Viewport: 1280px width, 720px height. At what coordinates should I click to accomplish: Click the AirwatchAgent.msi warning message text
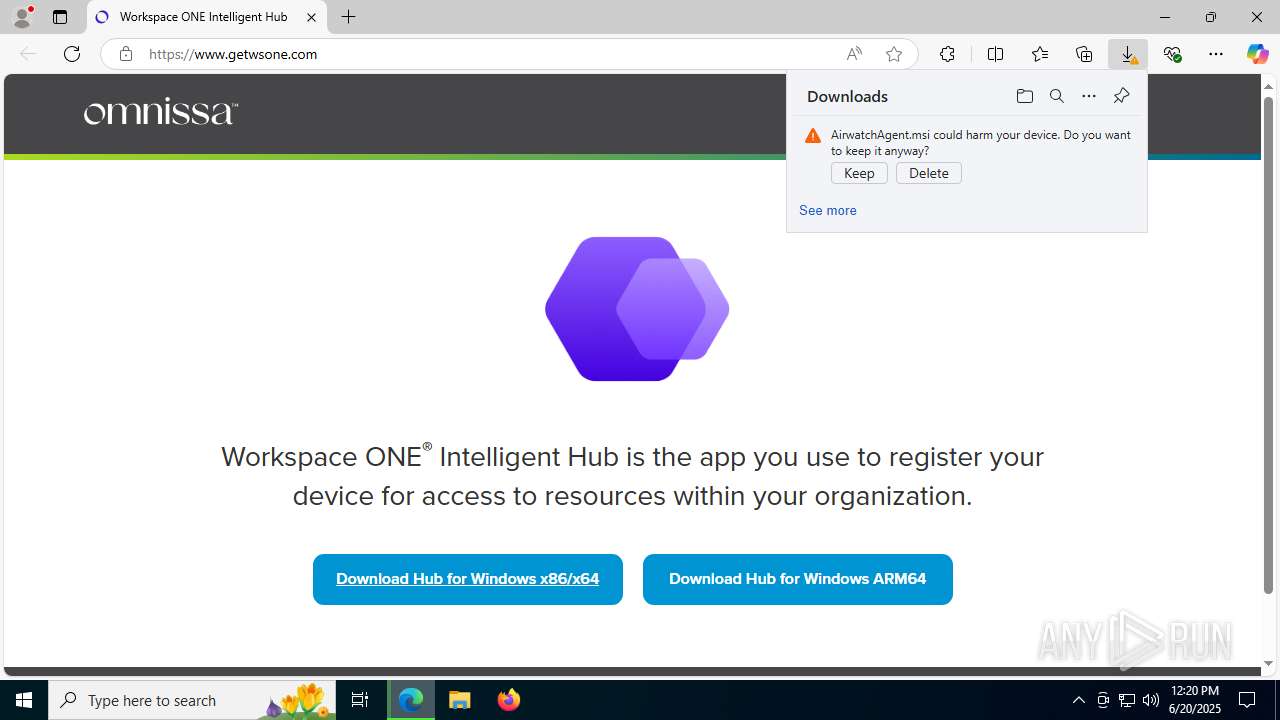point(981,142)
